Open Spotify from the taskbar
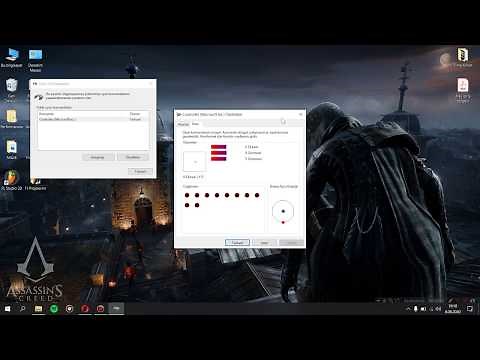 [54, 309]
